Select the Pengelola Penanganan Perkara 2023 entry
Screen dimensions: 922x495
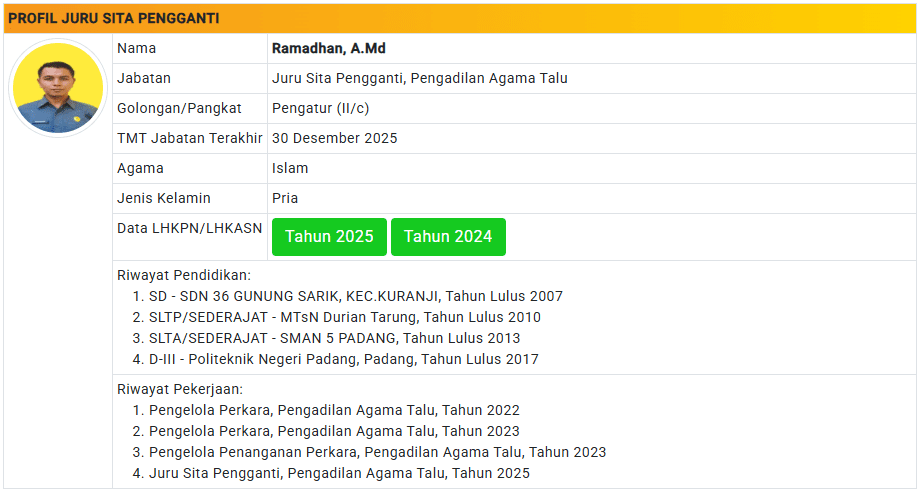pyautogui.click(x=377, y=452)
